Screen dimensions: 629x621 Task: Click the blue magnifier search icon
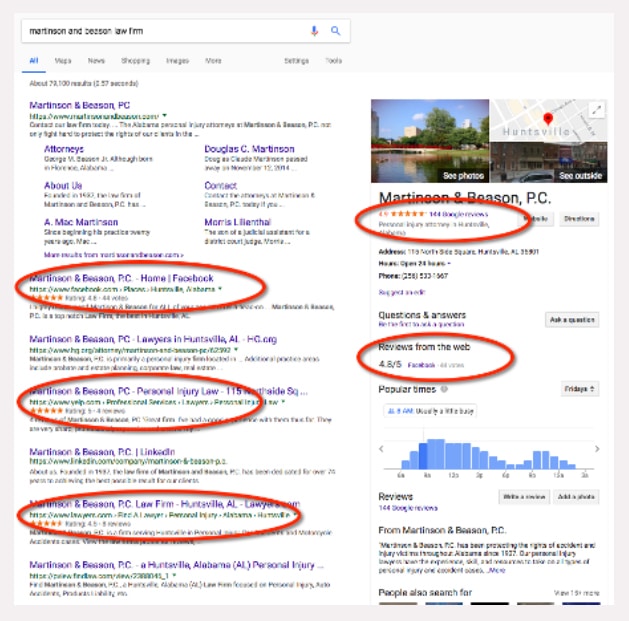coord(335,31)
